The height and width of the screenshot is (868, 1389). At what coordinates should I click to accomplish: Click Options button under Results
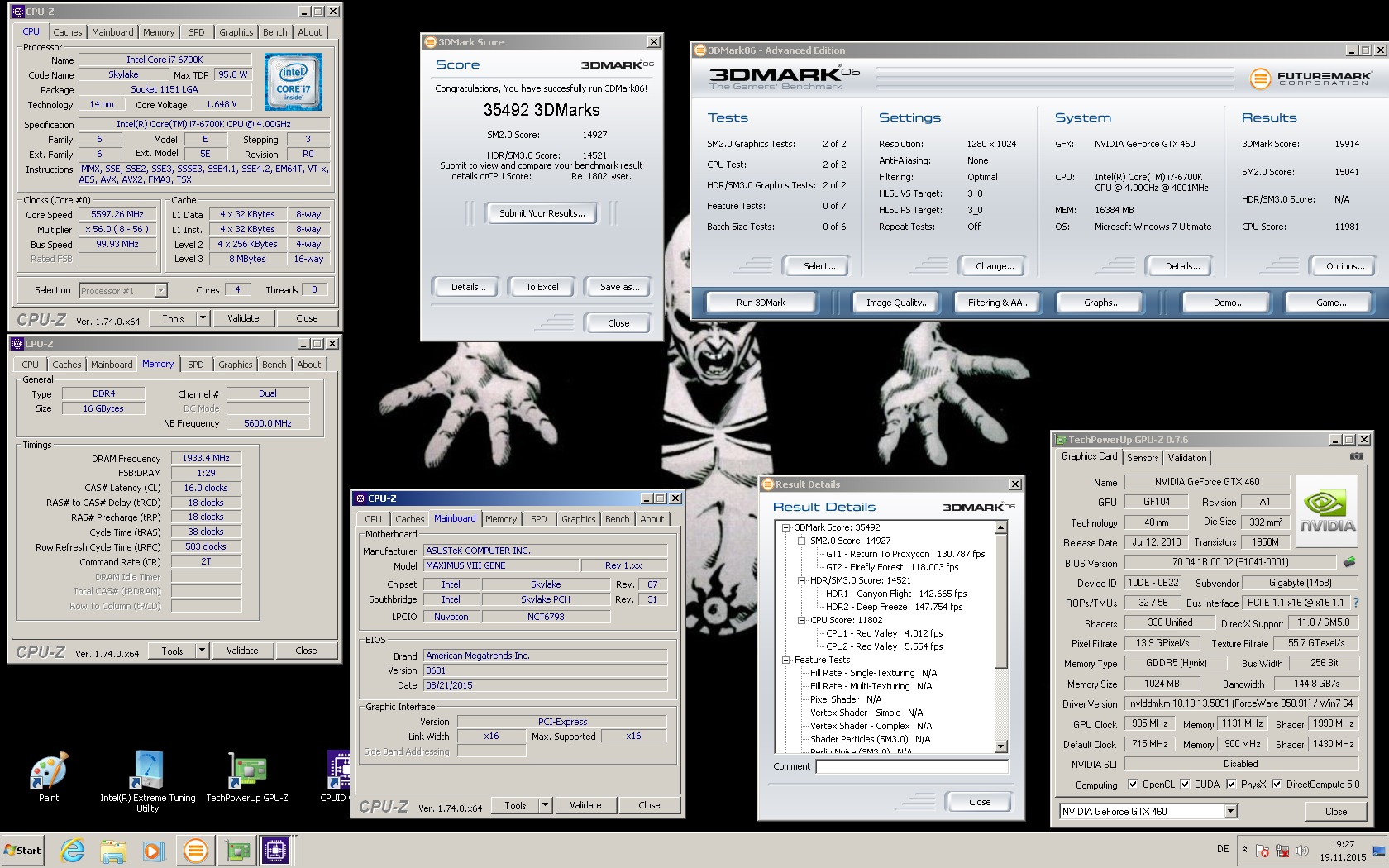pos(1345,266)
